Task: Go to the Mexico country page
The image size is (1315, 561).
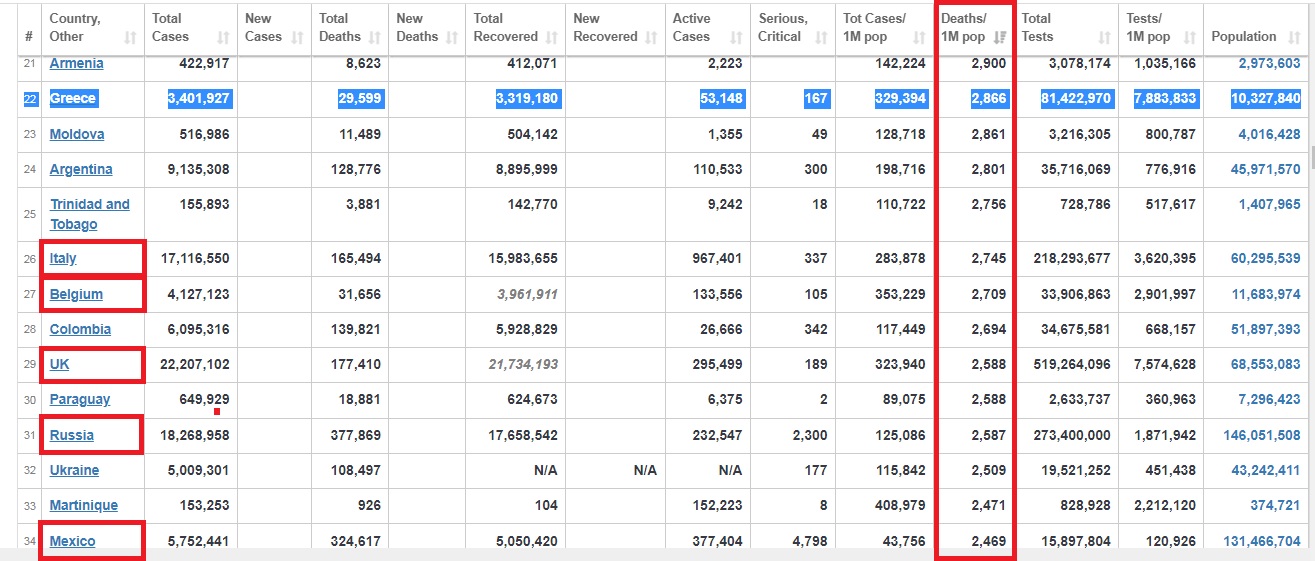Action: pos(72,541)
